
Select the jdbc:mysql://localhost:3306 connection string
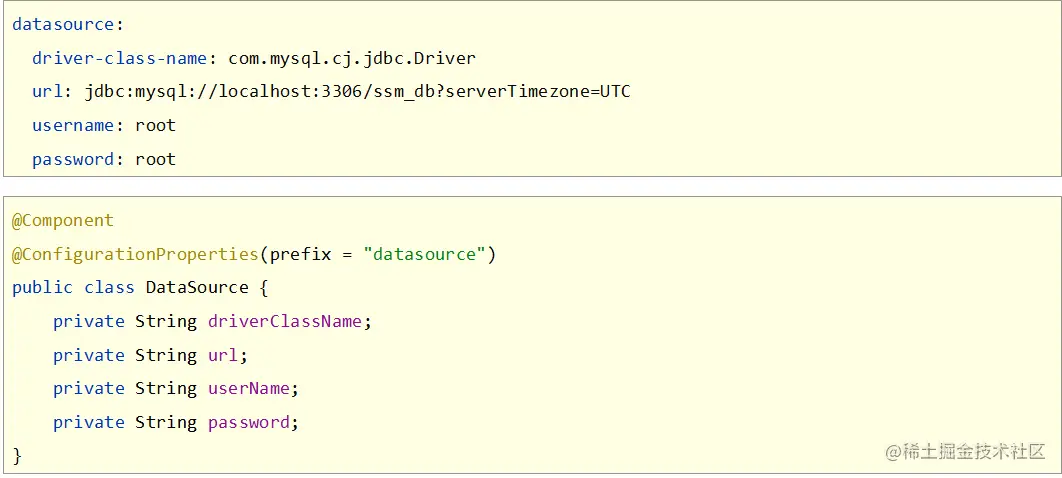click(x=358, y=92)
